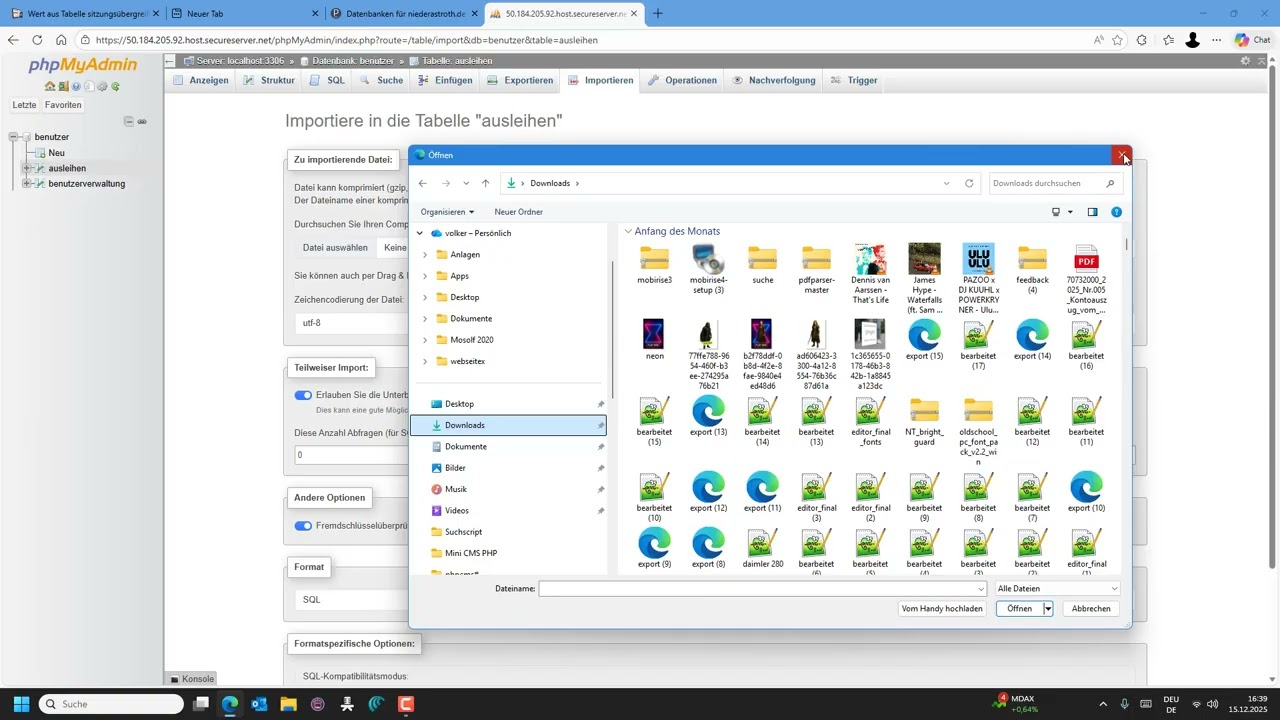Switch to the Anzeigen tab
1280x720 pixels.
coord(202,80)
